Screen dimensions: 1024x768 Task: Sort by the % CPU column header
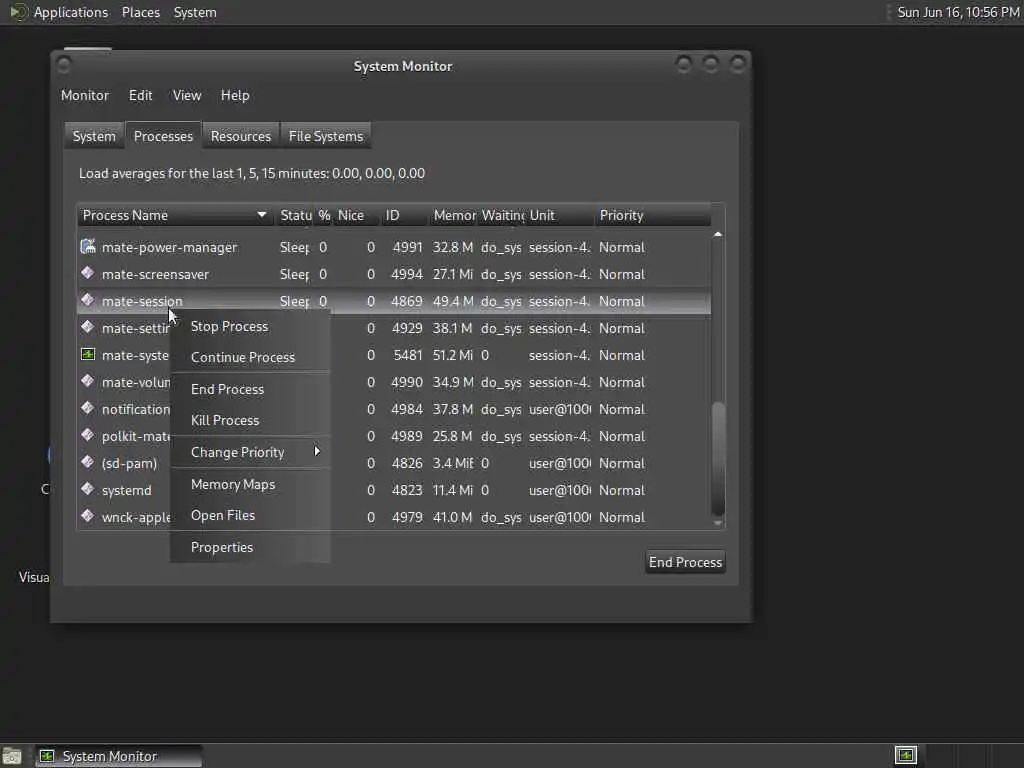(x=324, y=215)
